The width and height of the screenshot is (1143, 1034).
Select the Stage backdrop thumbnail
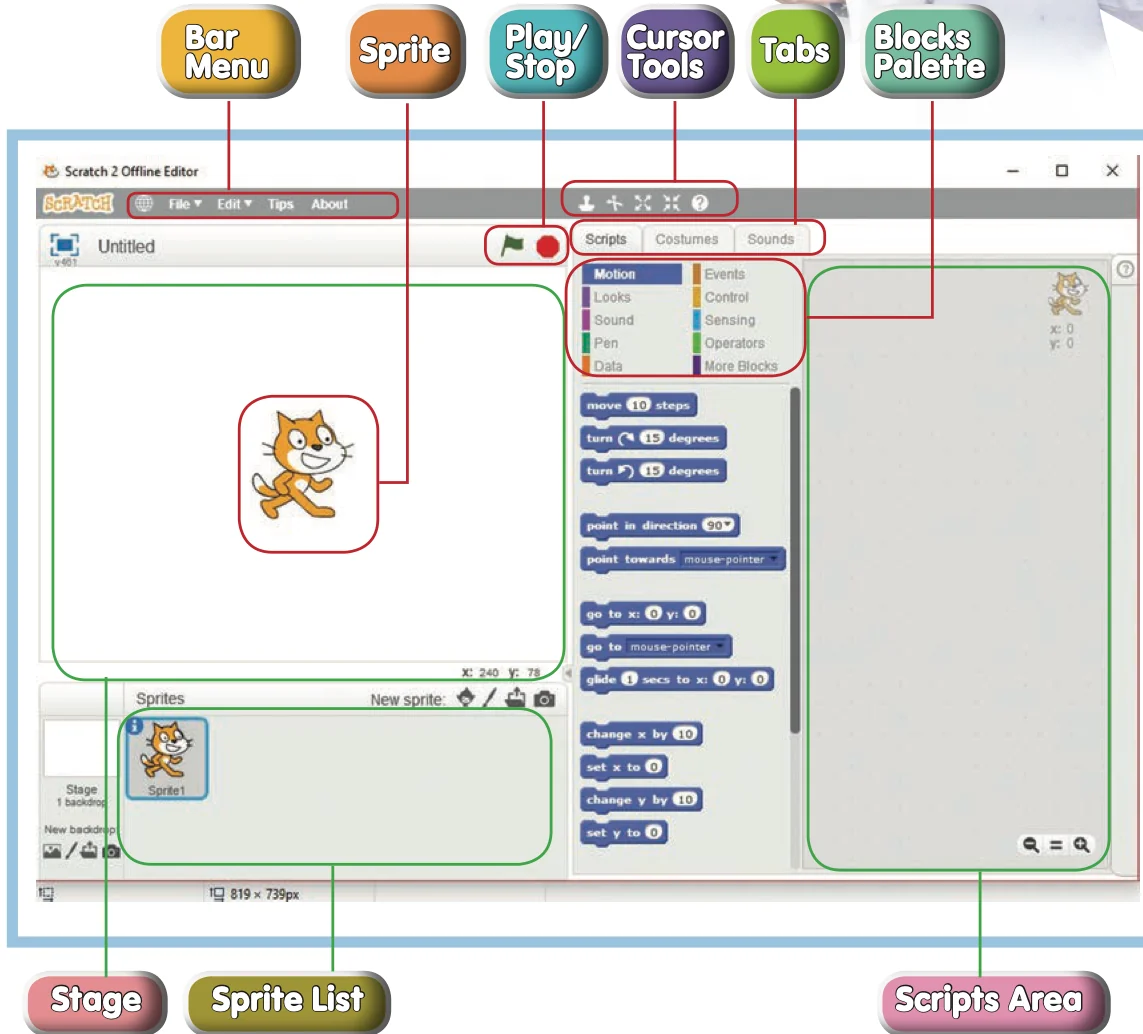79,749
